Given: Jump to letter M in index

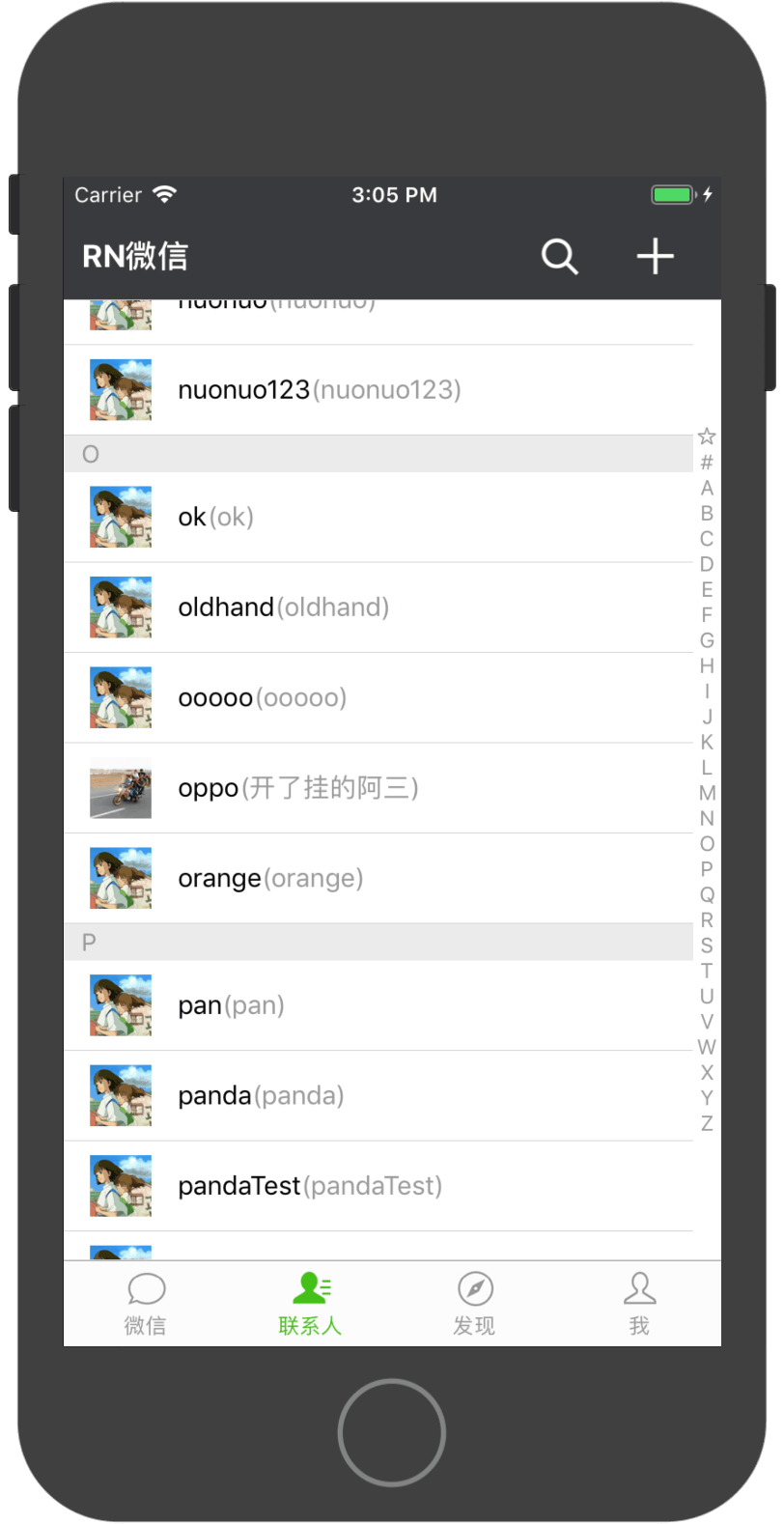Looking at the screenshot, I should (x=707, y=793).
